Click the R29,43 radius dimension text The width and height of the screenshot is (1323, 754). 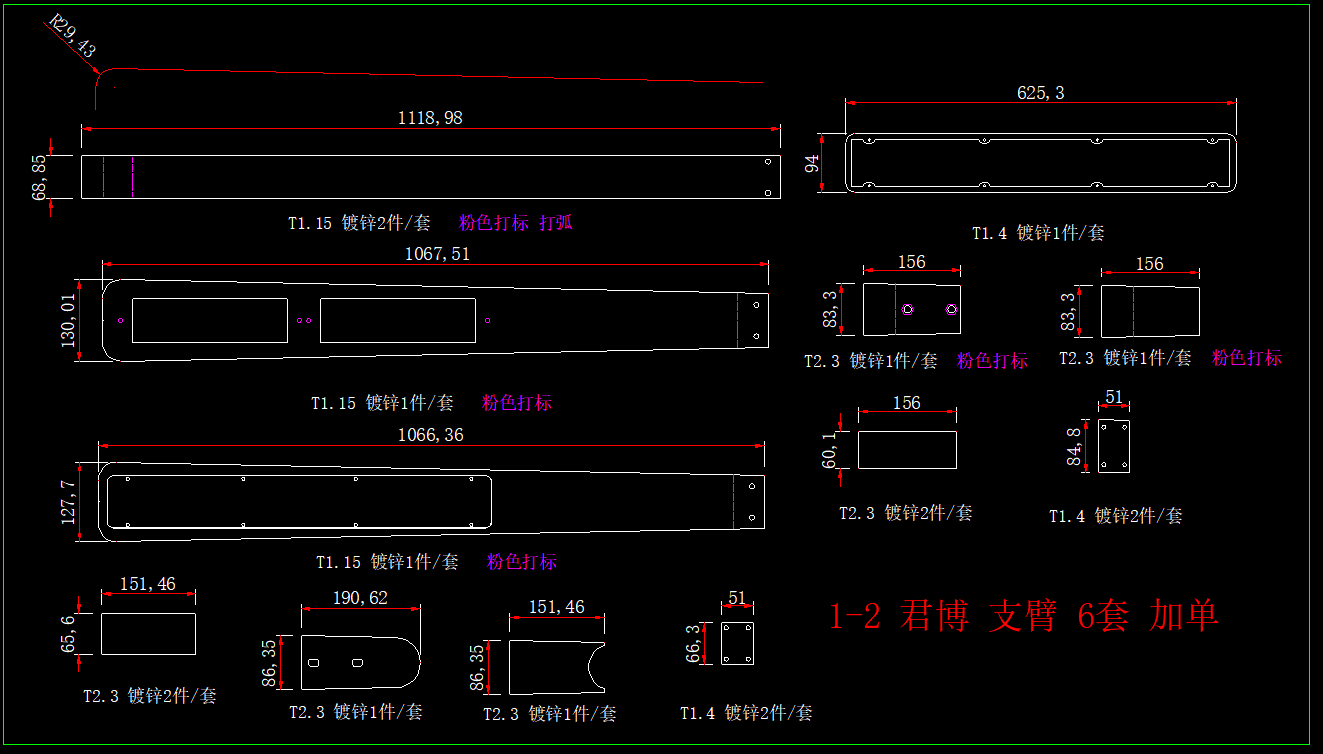[x=71, y=37]
